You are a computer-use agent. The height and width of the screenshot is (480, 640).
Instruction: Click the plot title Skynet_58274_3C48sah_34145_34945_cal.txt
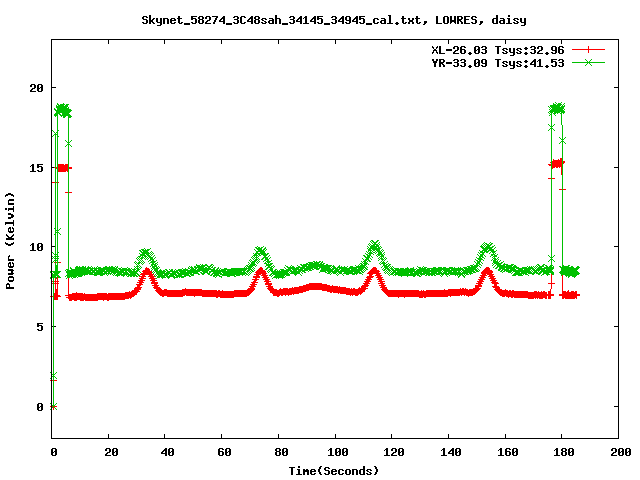pyautogui.click(x=281, y=20)
